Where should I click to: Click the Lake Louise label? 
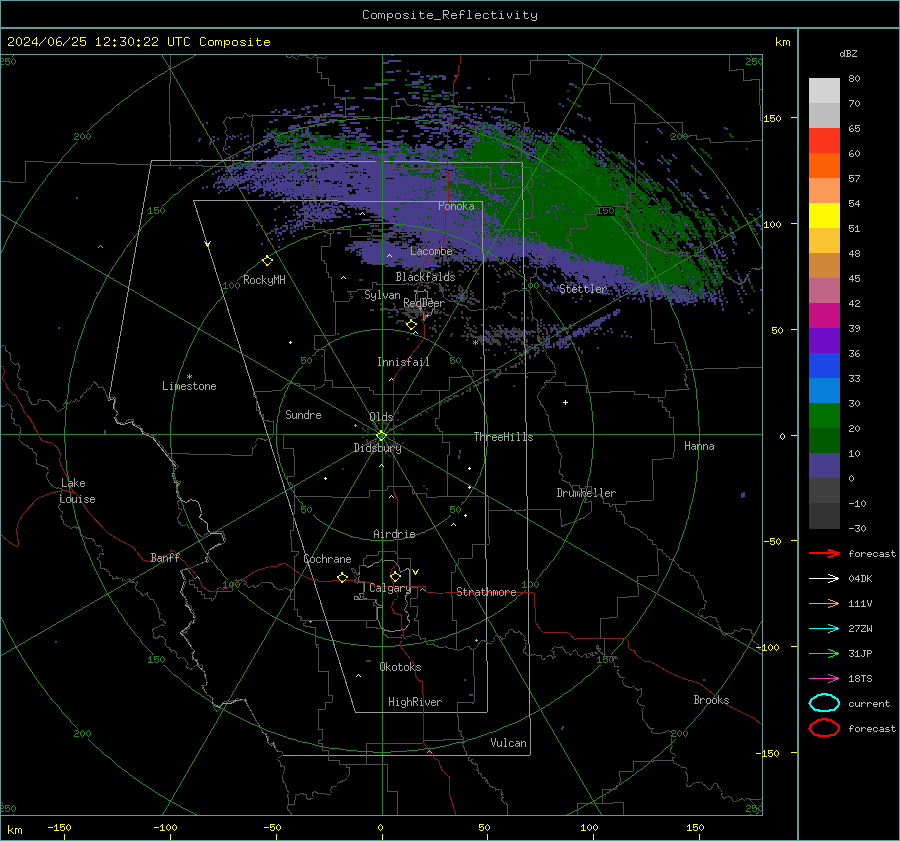click(77, 491)
